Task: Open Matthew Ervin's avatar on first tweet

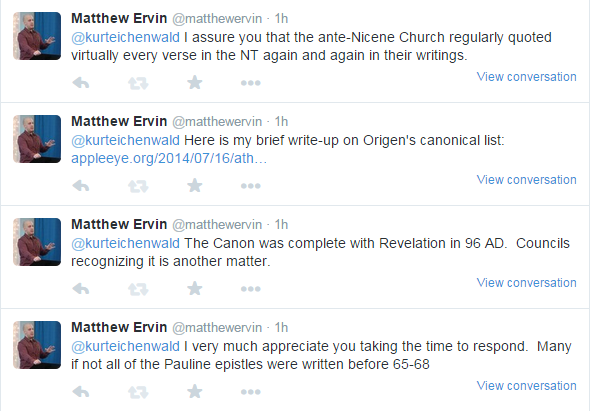Action: tap(37, 36)
